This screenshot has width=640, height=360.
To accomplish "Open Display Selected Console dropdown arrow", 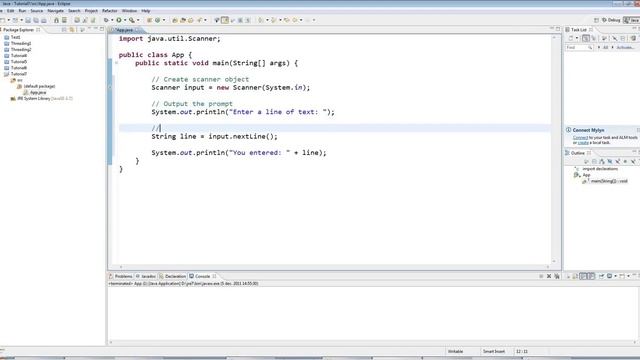I will (x=615, y=276).
